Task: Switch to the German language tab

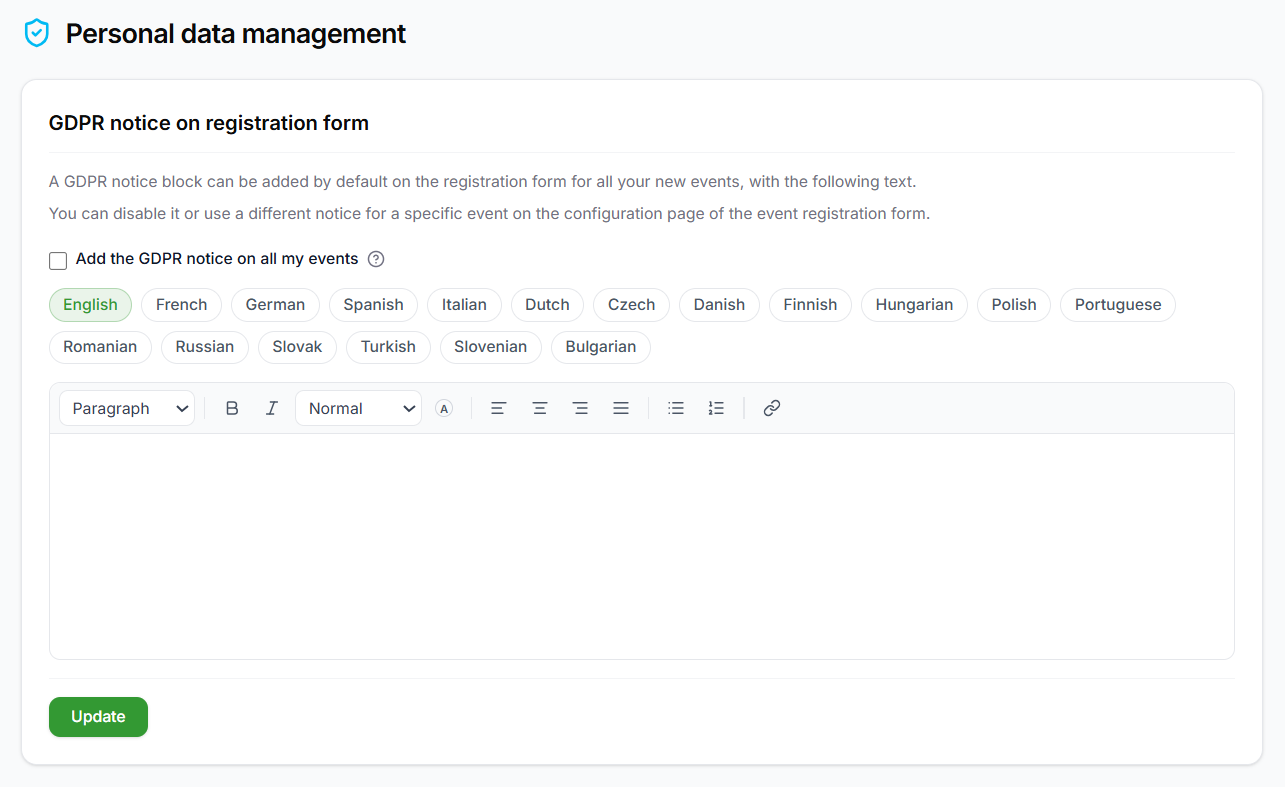Action: coord(275,305)
